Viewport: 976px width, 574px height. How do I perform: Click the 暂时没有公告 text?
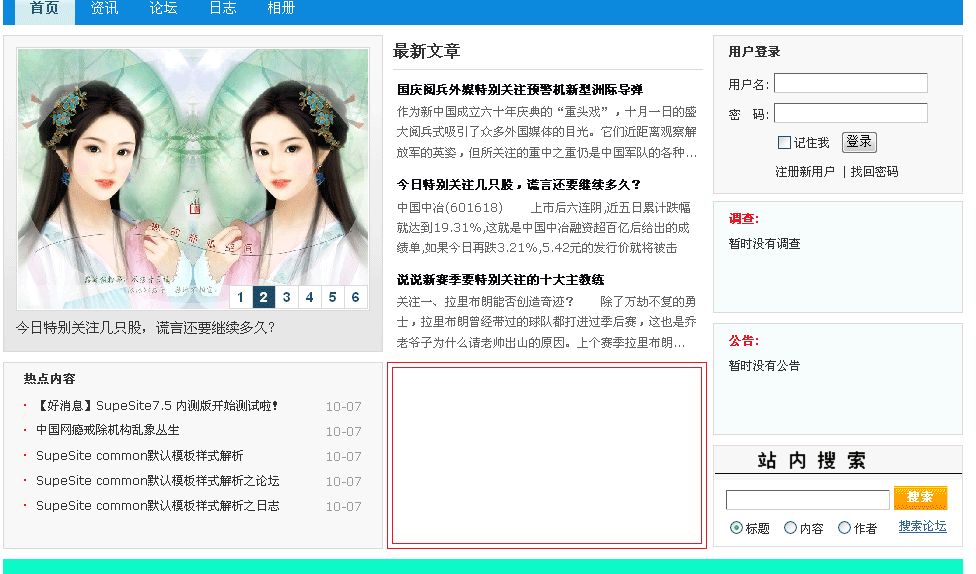764,366
